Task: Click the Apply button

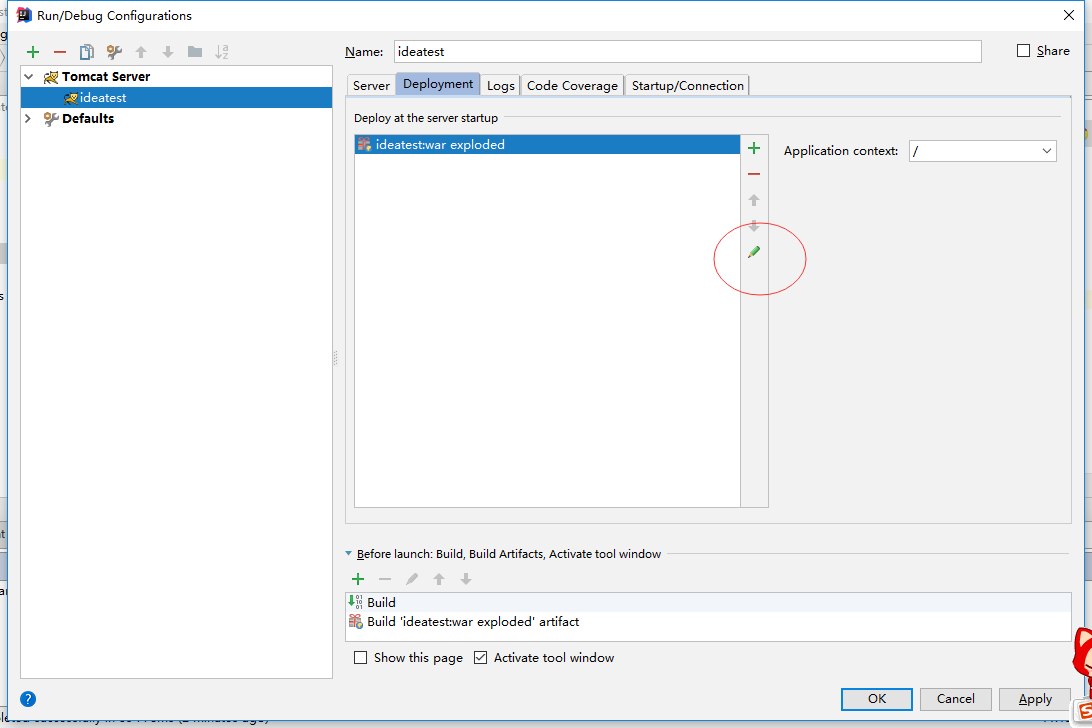Action: [x=1034, y=699]
